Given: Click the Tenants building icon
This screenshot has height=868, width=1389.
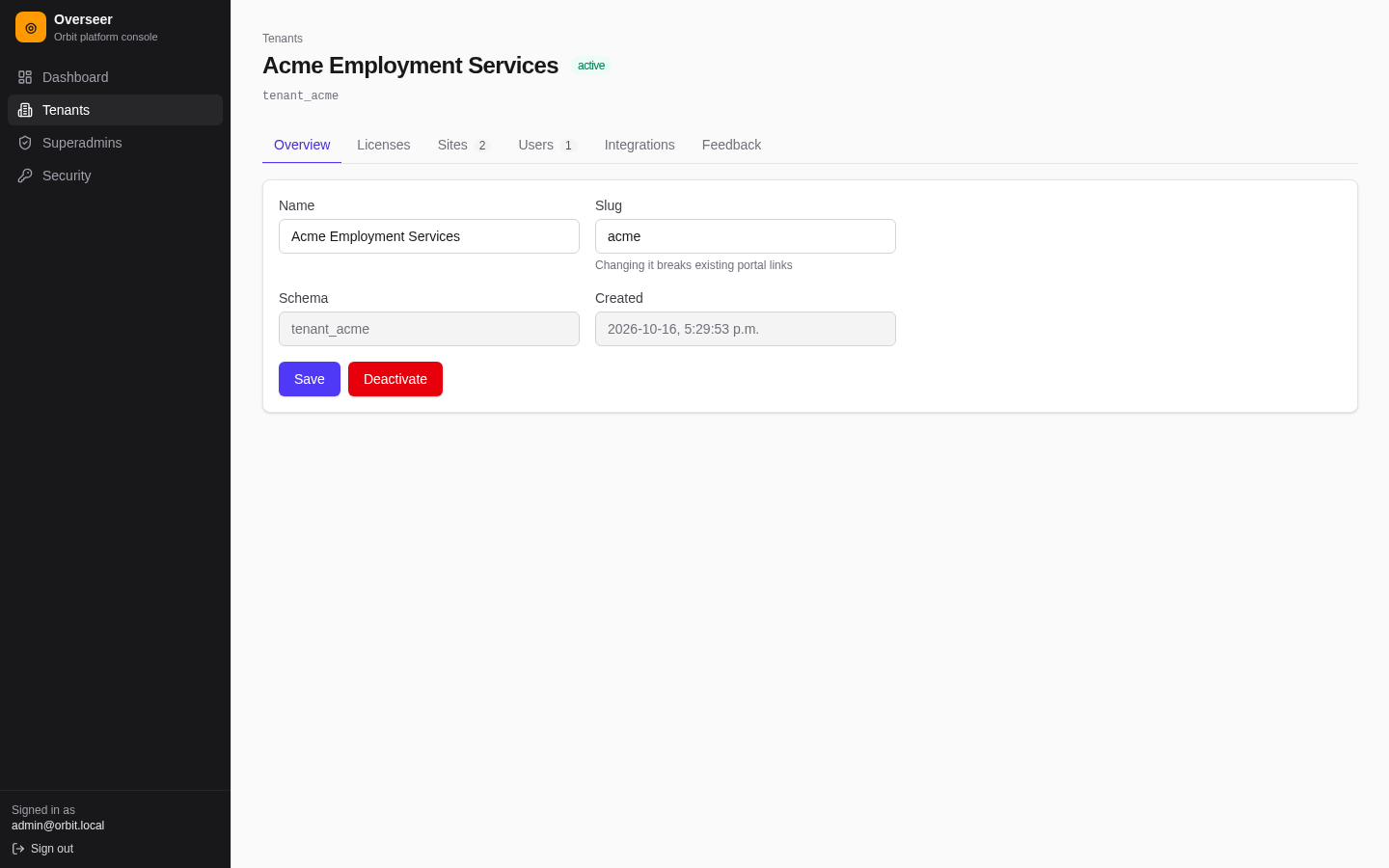Looking at the screenshot, I should [x=25, y=110].
